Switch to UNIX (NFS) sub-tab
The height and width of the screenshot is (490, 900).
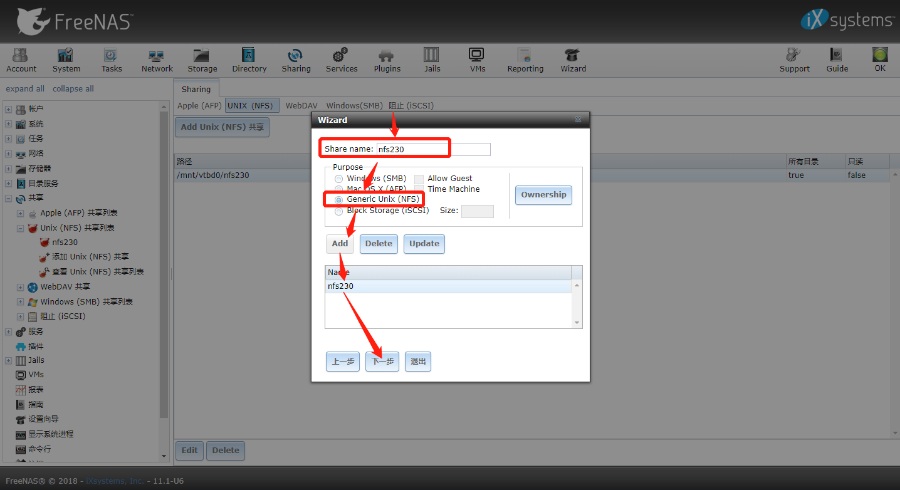tap(250, 106)
